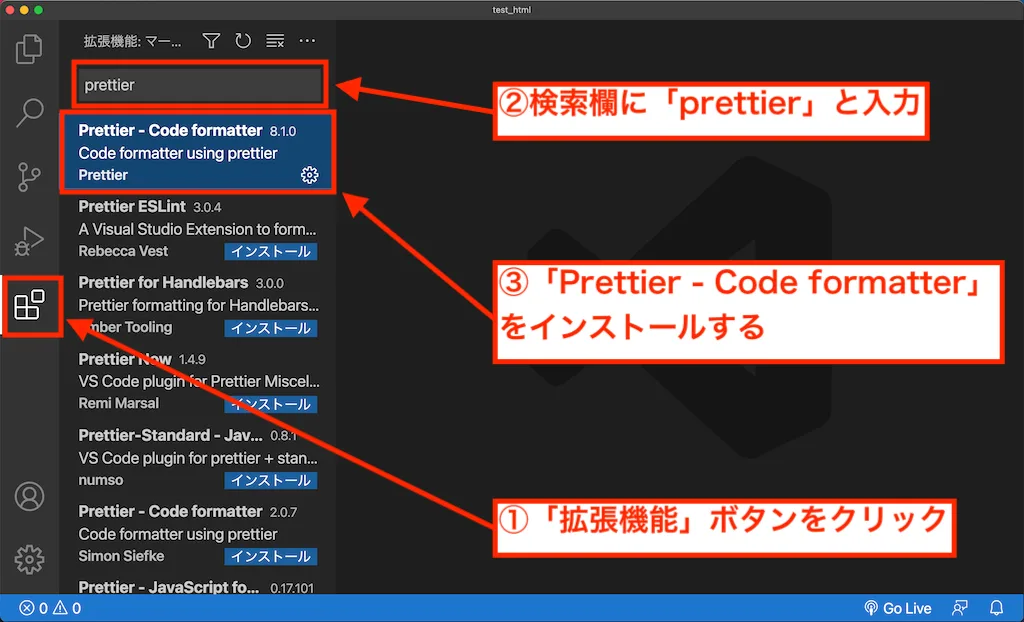Select the Prettier ESLint extension entry
Image resolution: width=1024 pixels, height=622 pixels.
tap(160, 228)
